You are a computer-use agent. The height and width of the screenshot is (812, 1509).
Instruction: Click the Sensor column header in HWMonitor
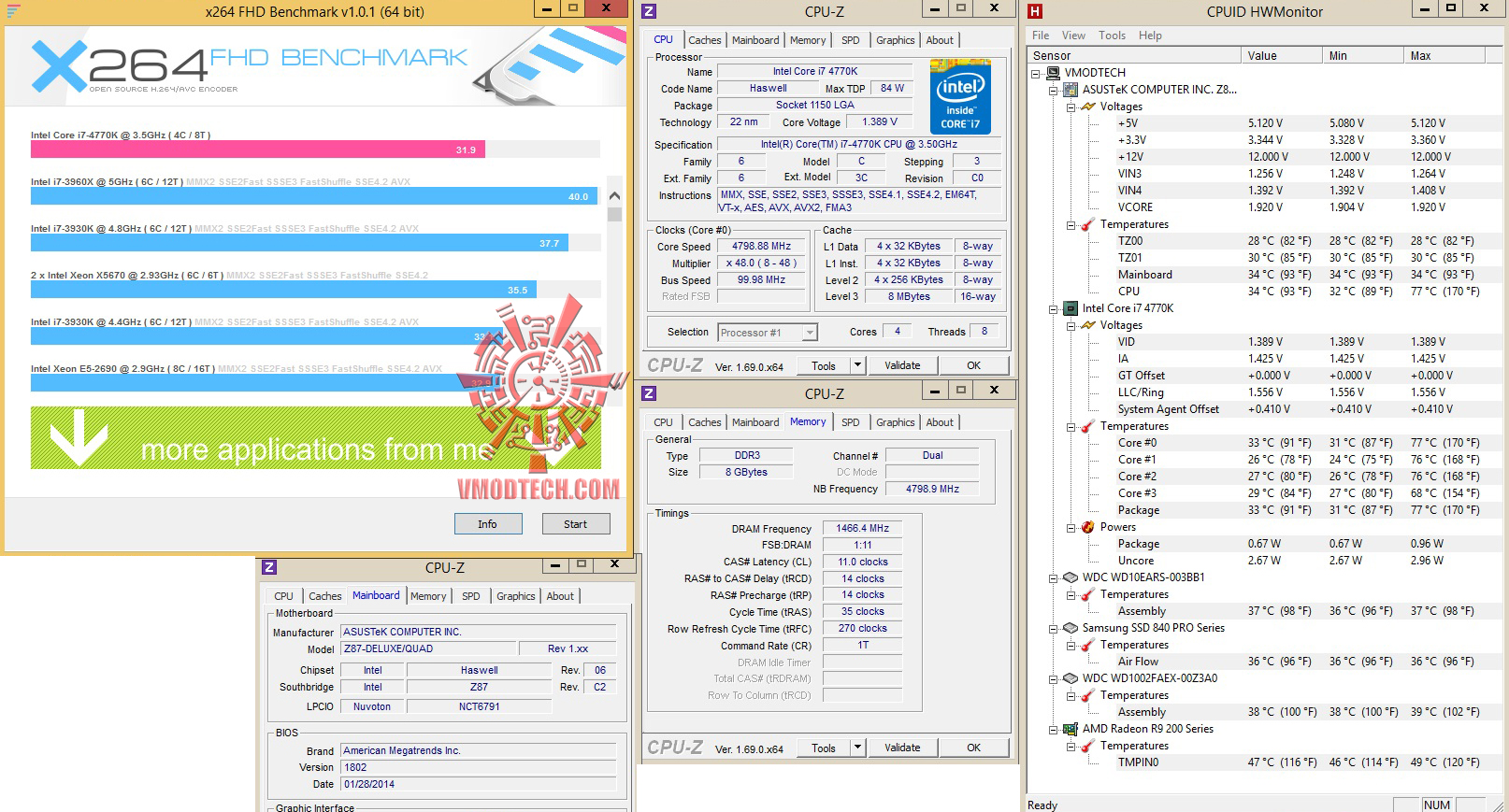click(1134, 56)
